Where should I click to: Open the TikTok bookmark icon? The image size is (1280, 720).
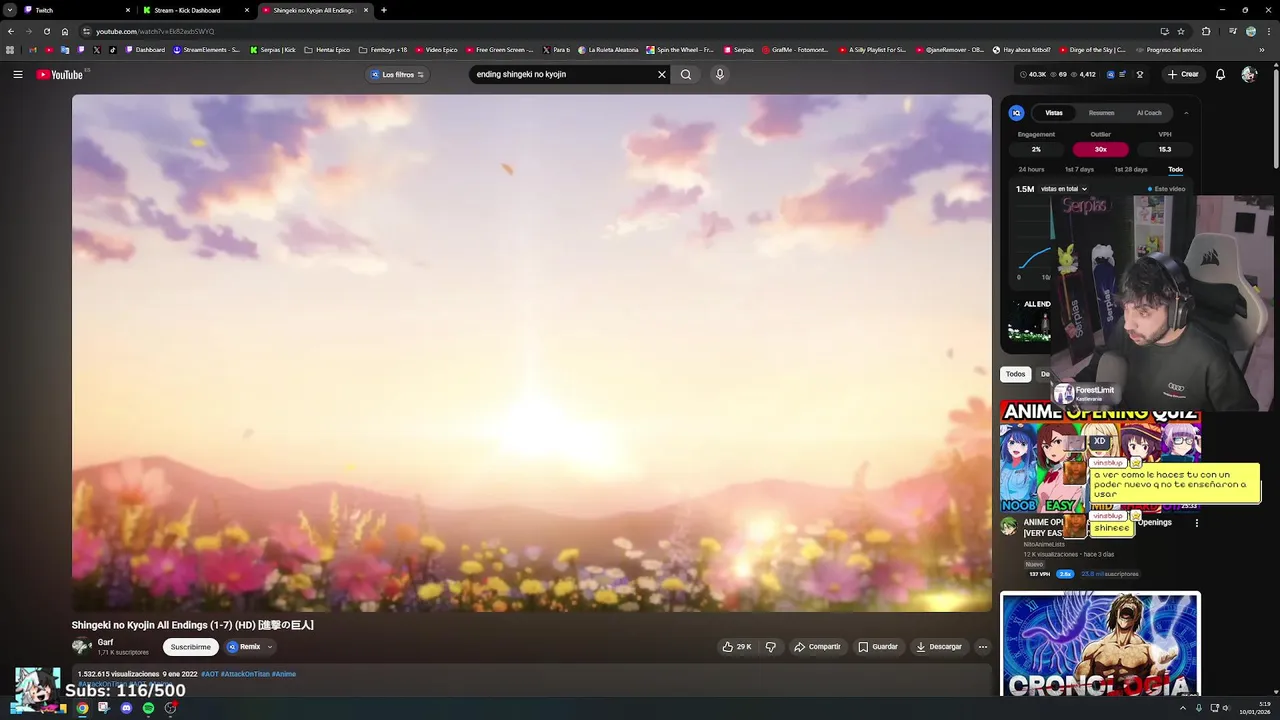tap(113, 50)
